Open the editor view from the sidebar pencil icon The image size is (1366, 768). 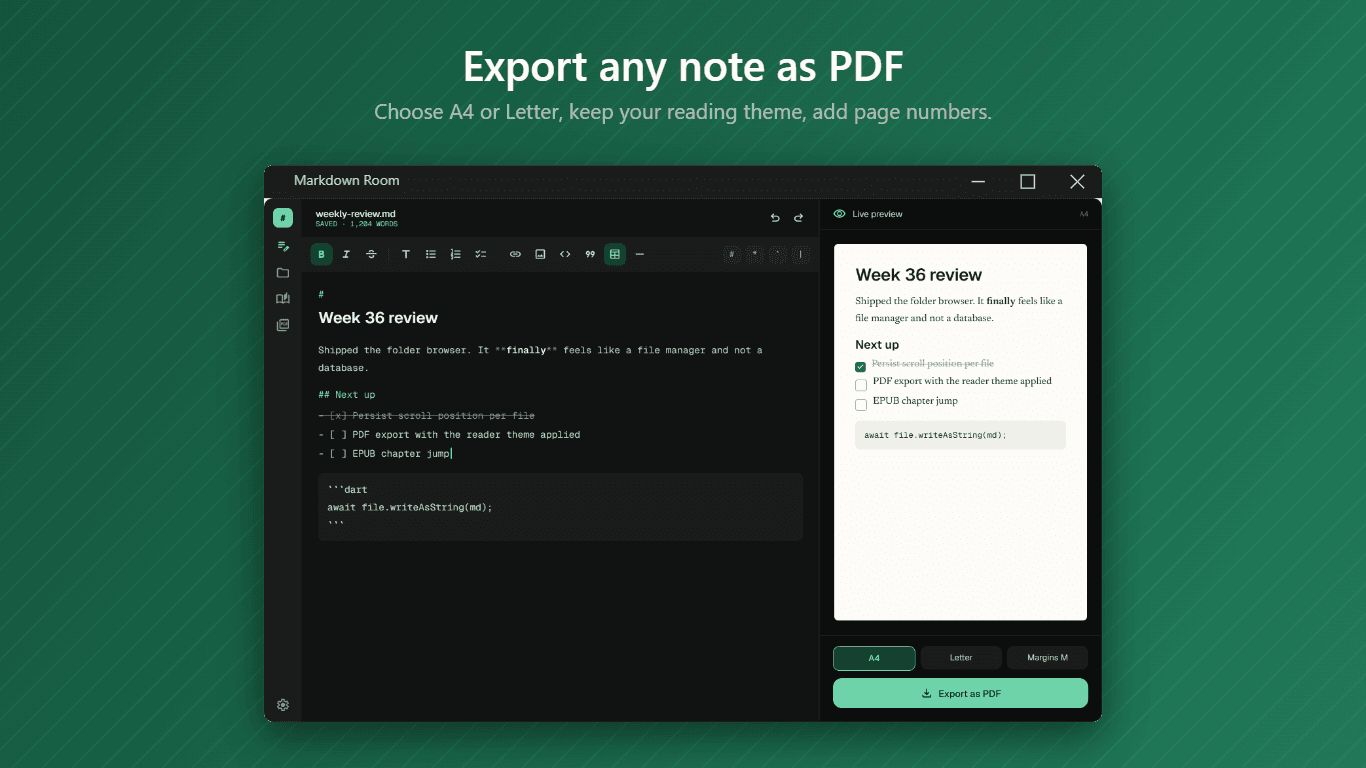coord(283,246)
